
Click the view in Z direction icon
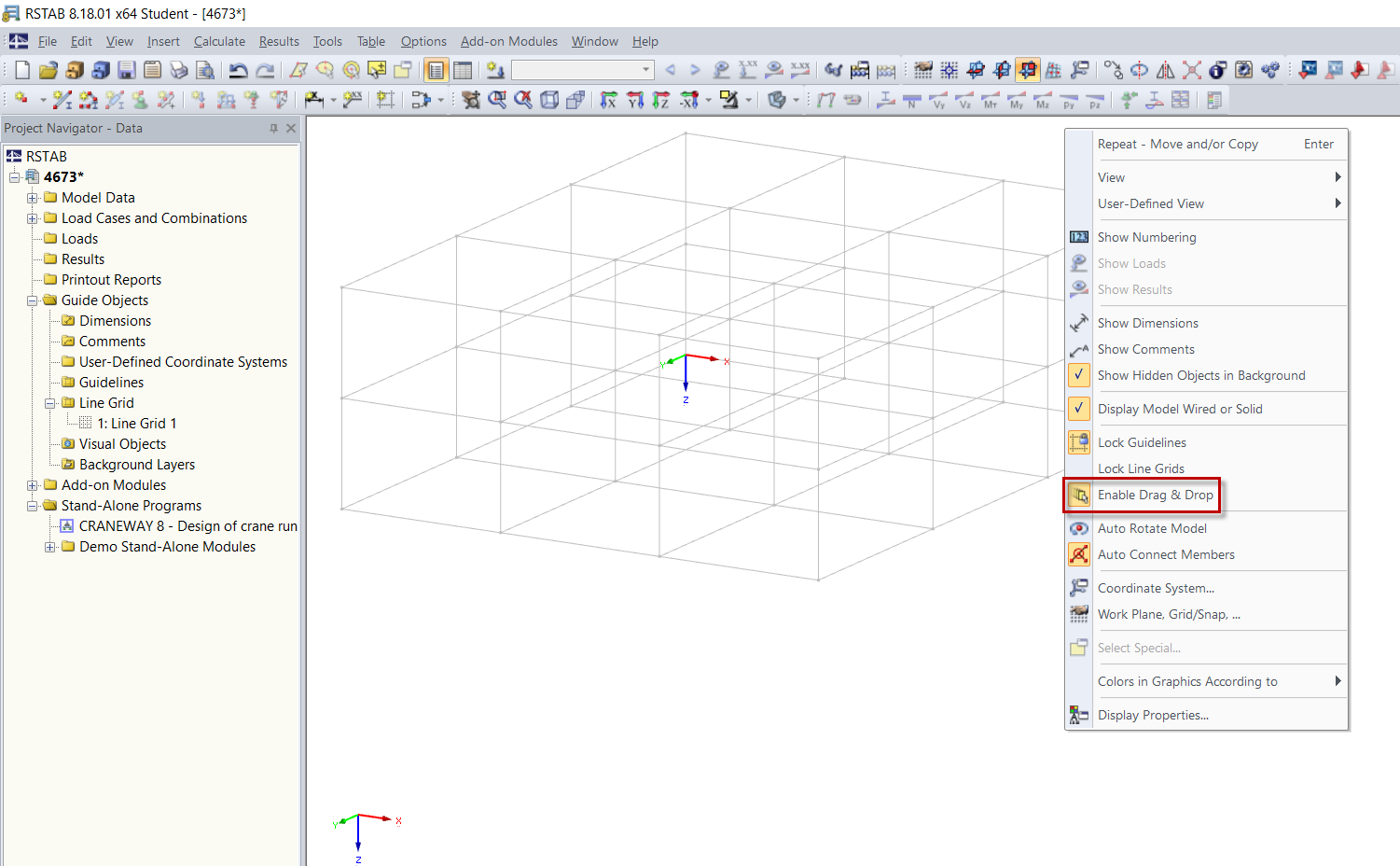(661, 100)
